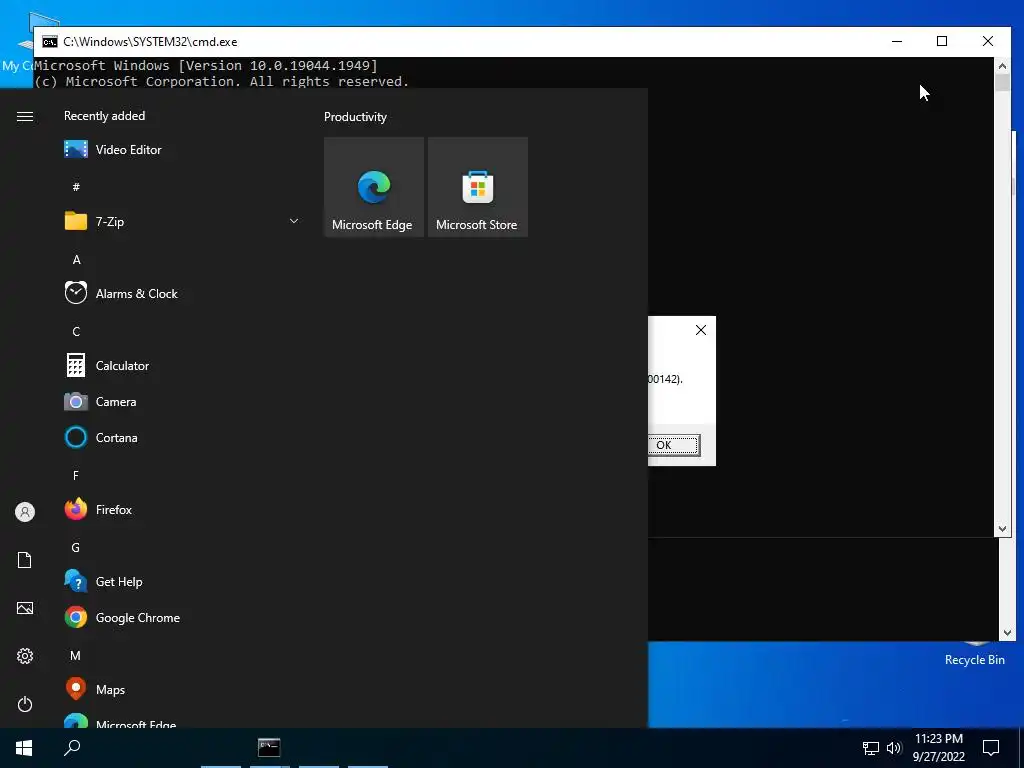
Task: Click the 'M' letter header
Action: [76, 656]
